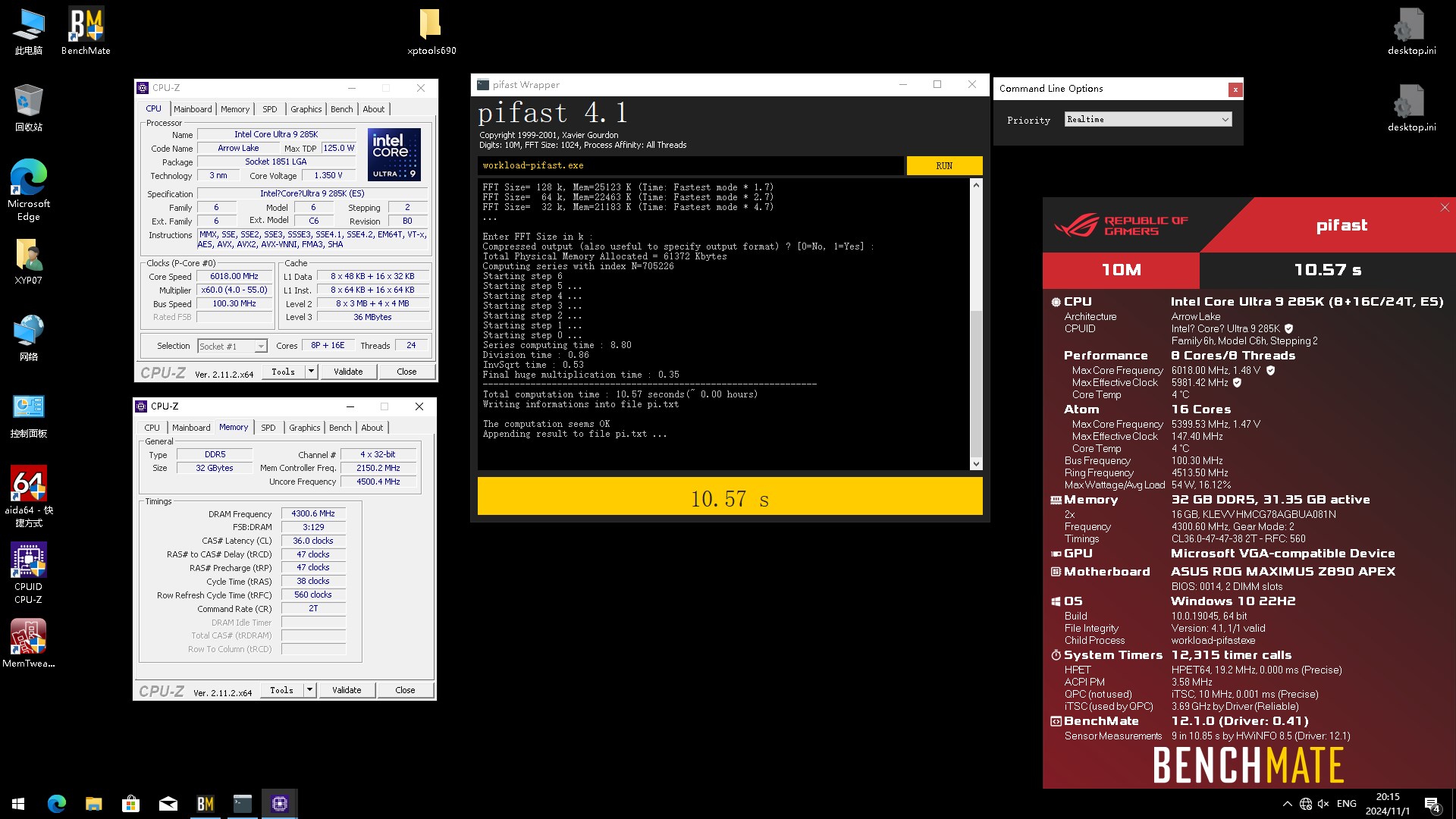Screen dimensions: 1456x819
Task: Select SPD tab in bottom CPU-Z window
Action: coord(268,428)
